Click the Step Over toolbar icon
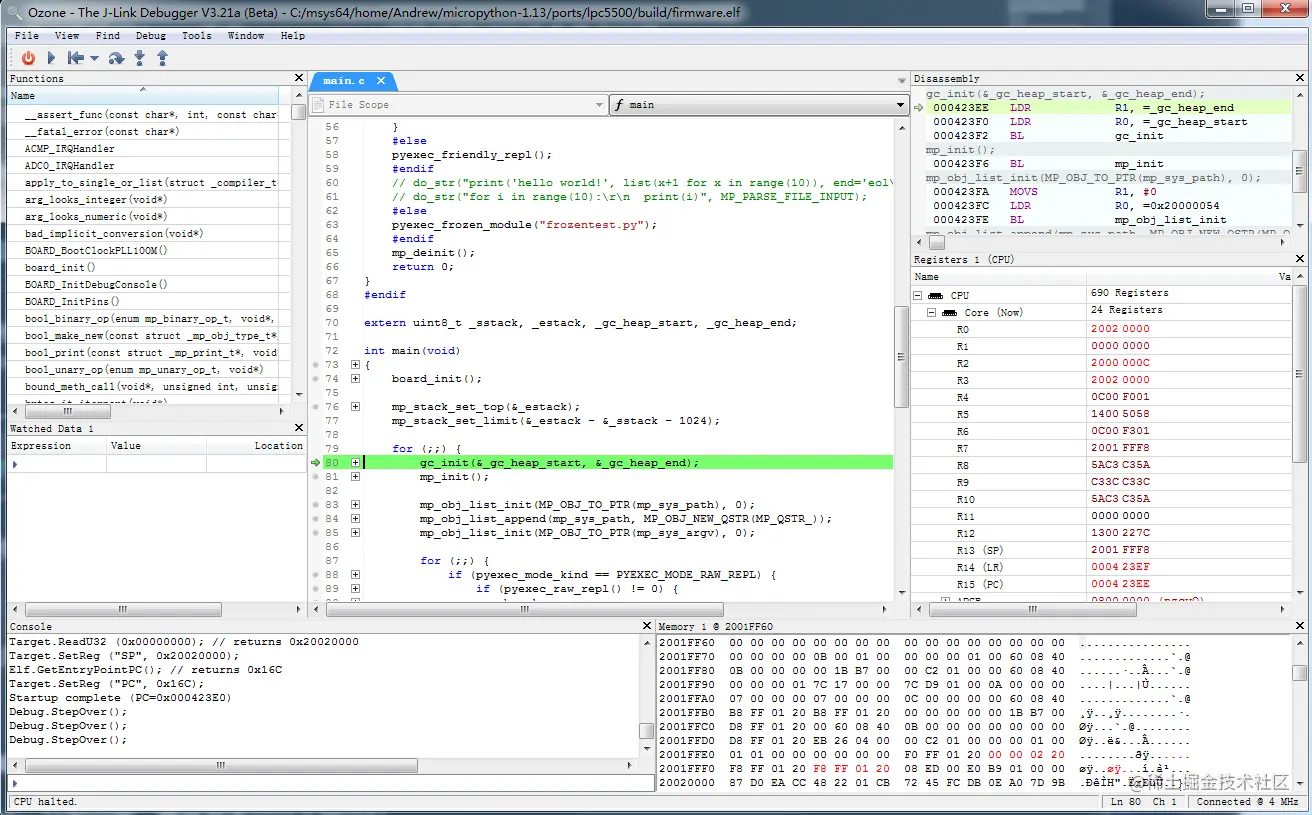Image resolution: width=1312 pixels, height=815 pixels. (116, 58)
